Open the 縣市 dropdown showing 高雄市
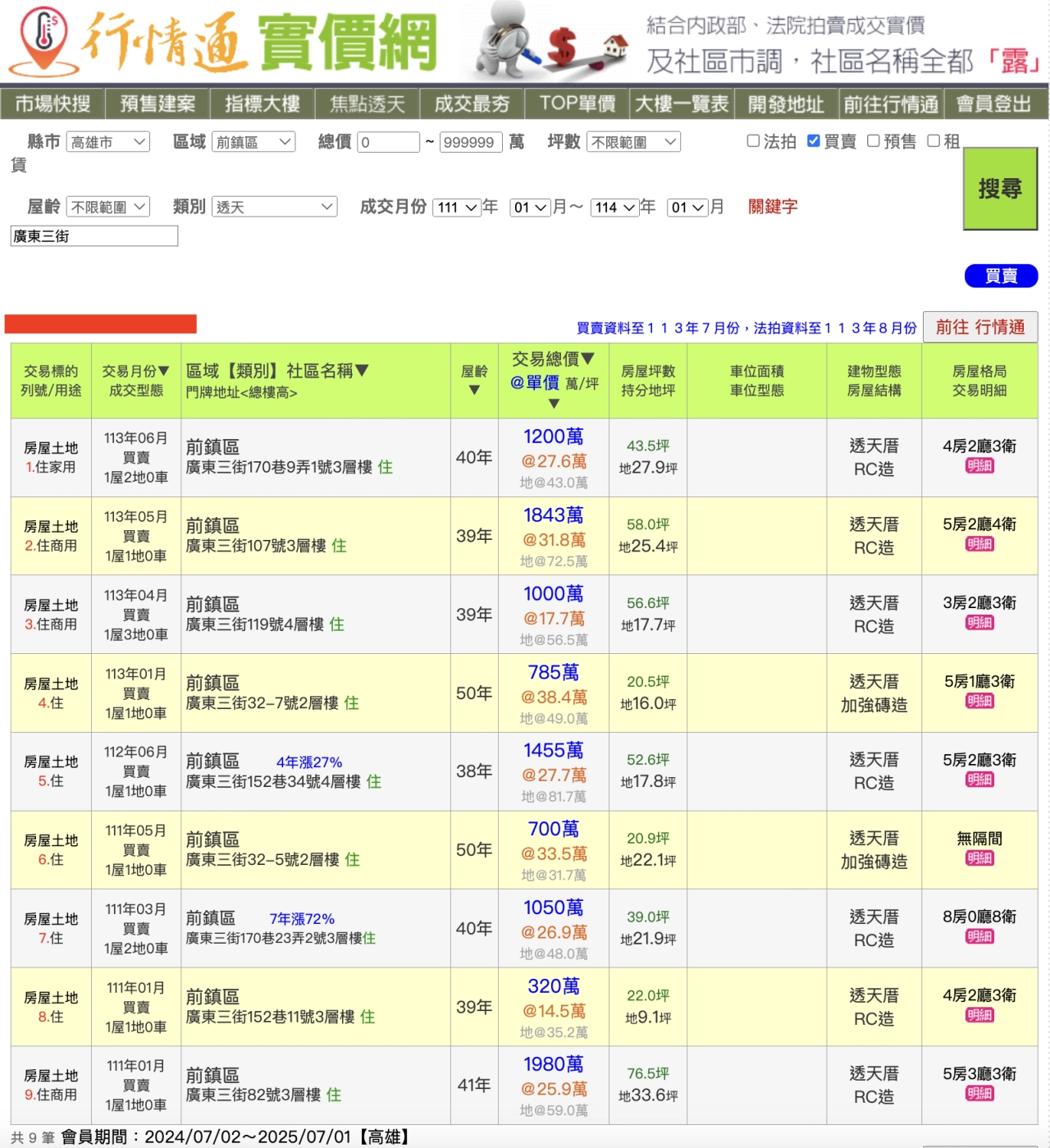Image resolution: width=1050 pixels, height=1148 pixels. pos(108,142)
